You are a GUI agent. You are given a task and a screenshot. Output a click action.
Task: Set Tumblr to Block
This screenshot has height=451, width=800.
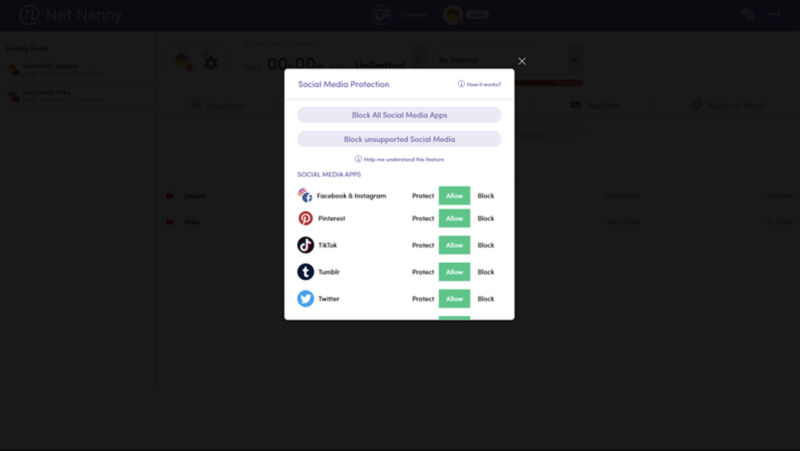pyautogui.click(x=486, y=272)
